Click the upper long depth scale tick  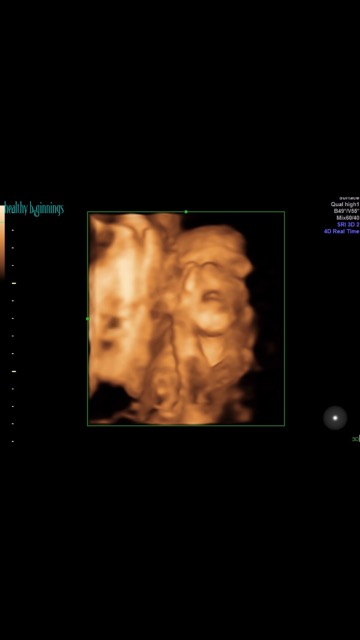(x=14, y=283)
